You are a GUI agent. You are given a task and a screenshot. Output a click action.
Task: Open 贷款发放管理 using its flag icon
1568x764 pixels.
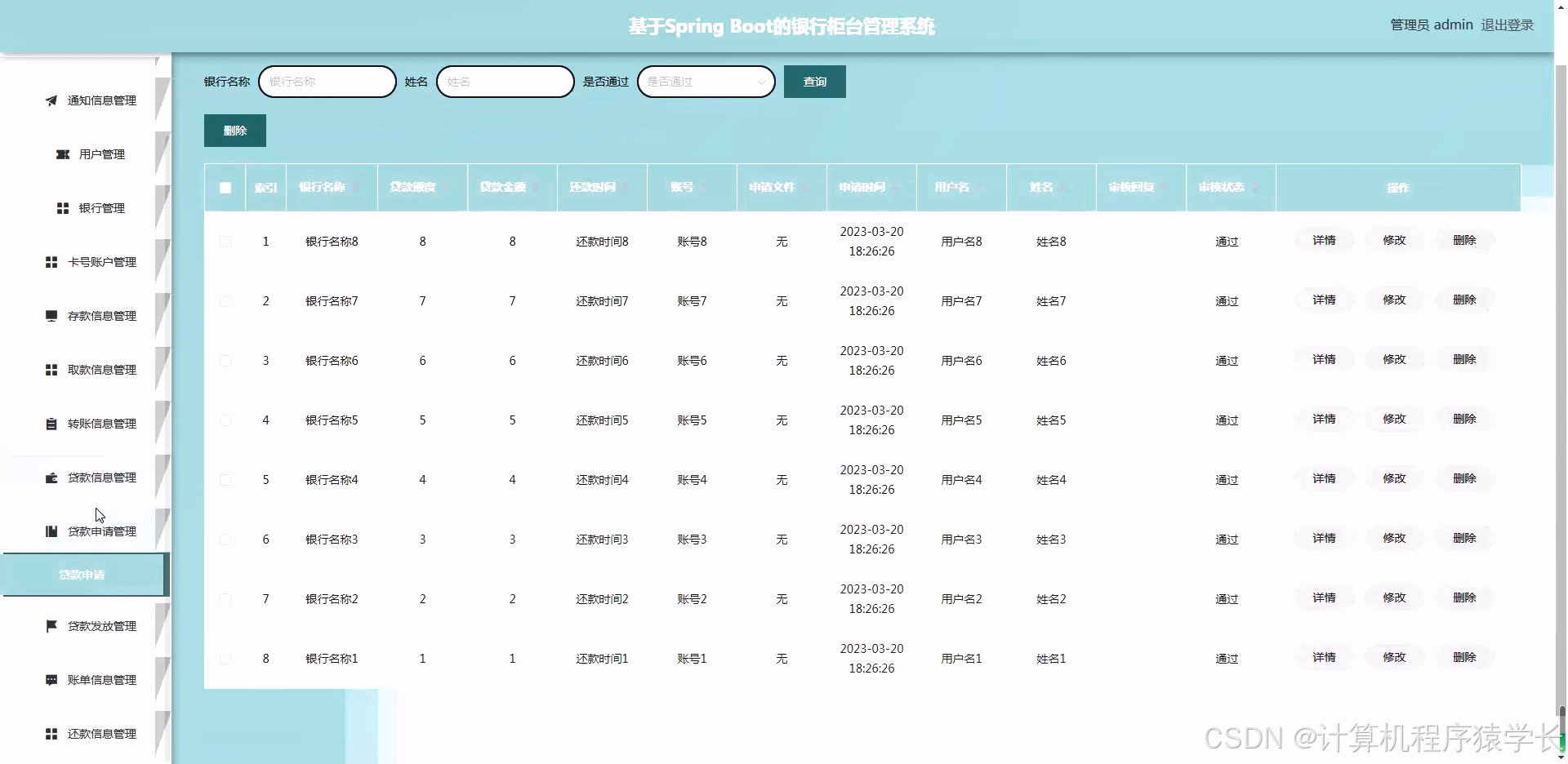coord(51,625)
